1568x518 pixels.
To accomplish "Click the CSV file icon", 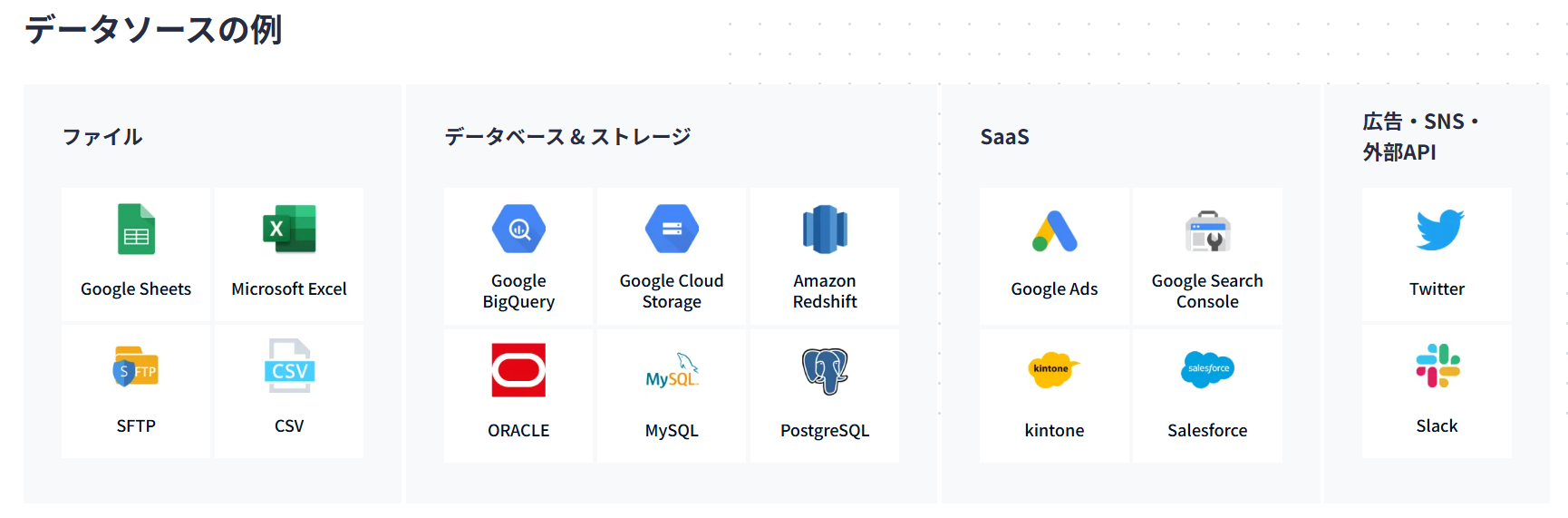I will tap(289, 367).
